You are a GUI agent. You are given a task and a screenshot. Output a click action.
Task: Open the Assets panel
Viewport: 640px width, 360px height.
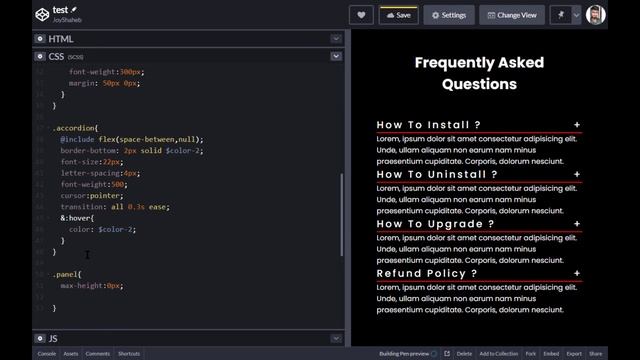(71, 354)
